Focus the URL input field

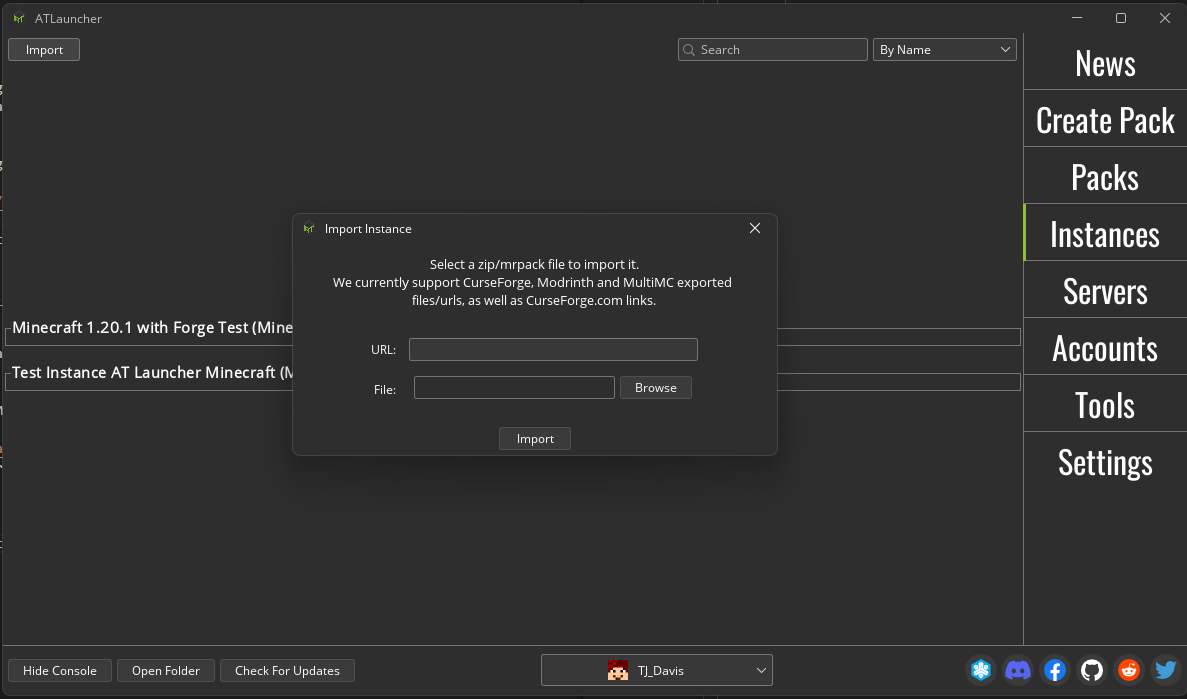553,349
